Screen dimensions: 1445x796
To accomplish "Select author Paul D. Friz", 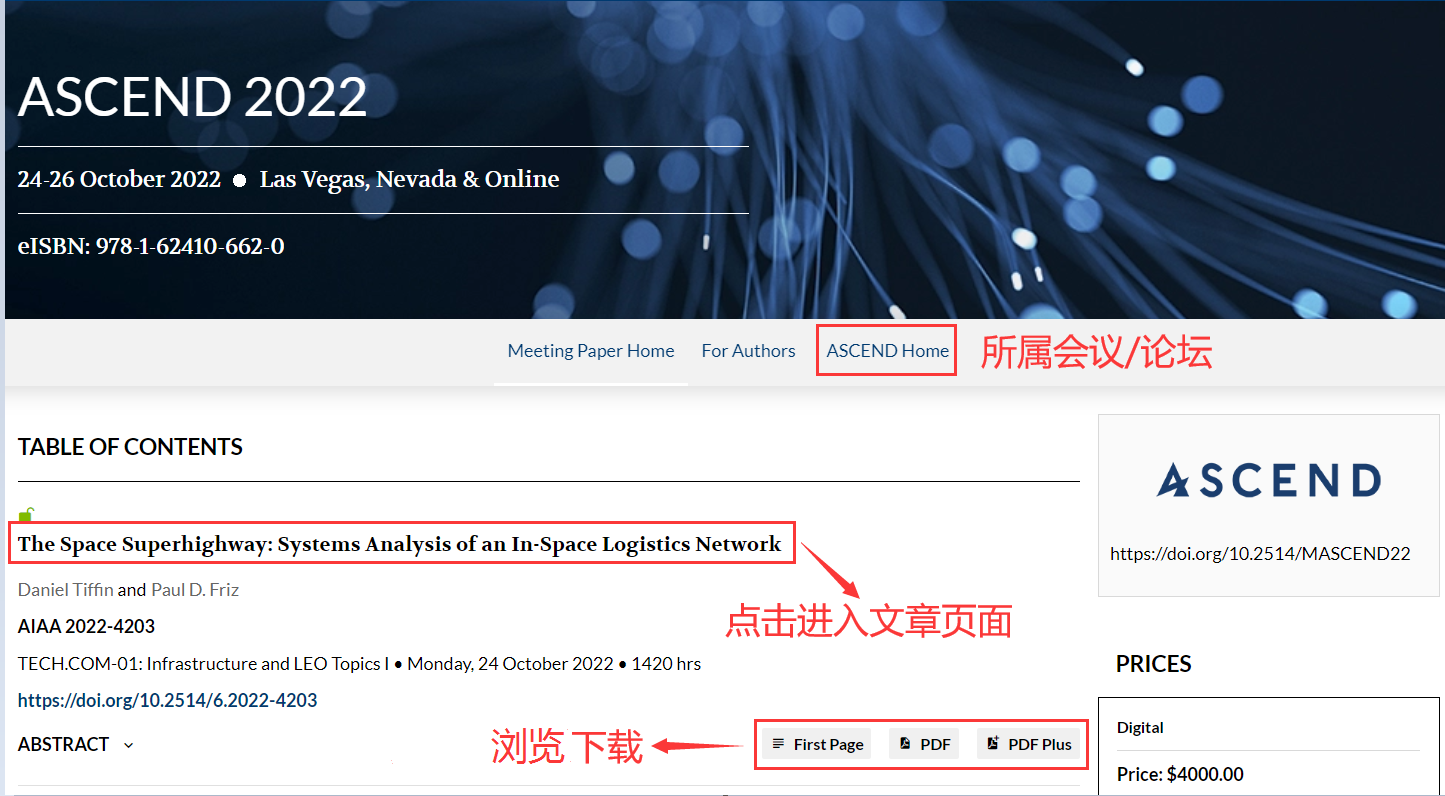I will (195, 590).
